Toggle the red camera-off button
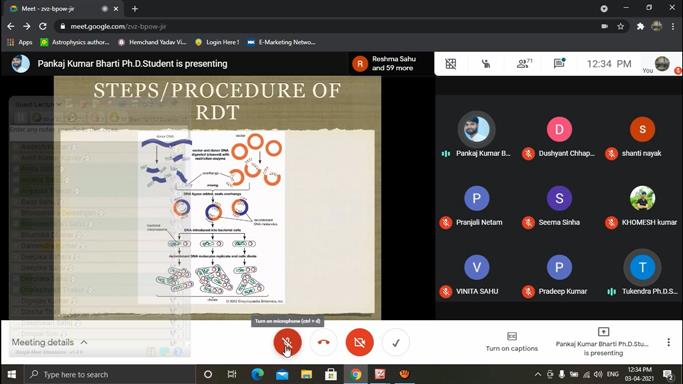The width and height of the screenshot is (683, 384). coord(359,342)
